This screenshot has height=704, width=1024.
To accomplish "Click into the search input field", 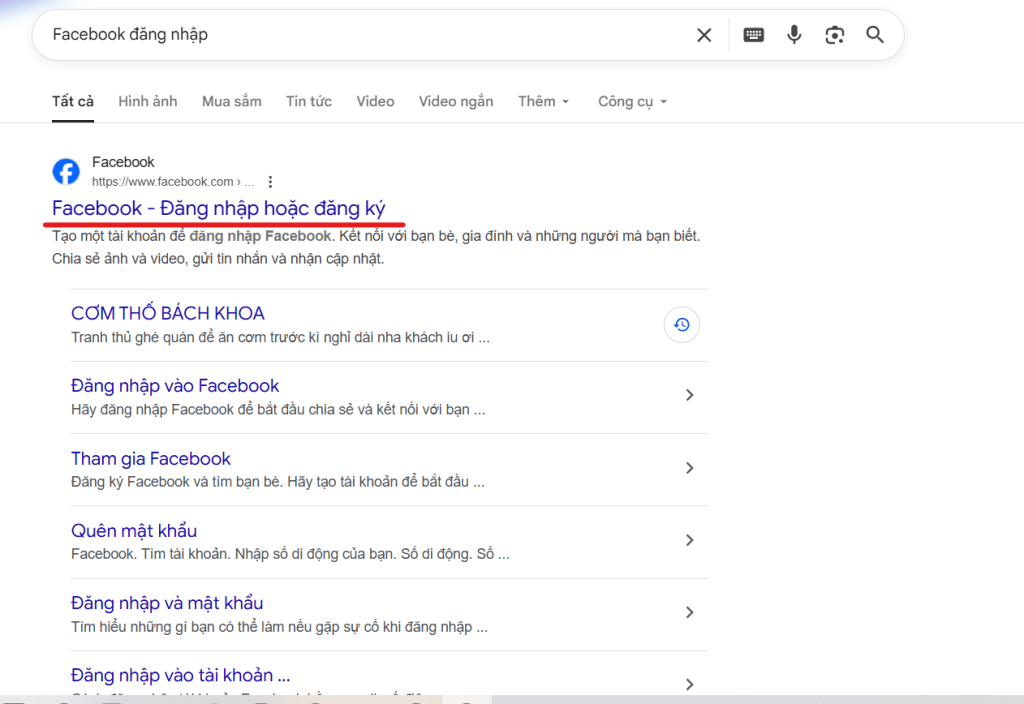I will click(360, 35).
